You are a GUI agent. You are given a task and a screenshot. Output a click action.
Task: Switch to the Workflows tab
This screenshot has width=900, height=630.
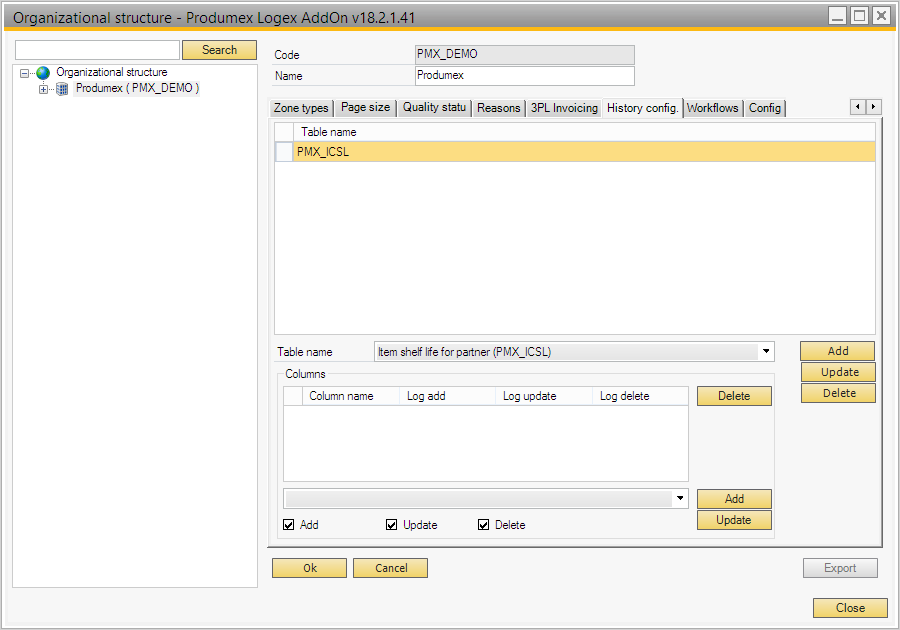tap(712, 108)
